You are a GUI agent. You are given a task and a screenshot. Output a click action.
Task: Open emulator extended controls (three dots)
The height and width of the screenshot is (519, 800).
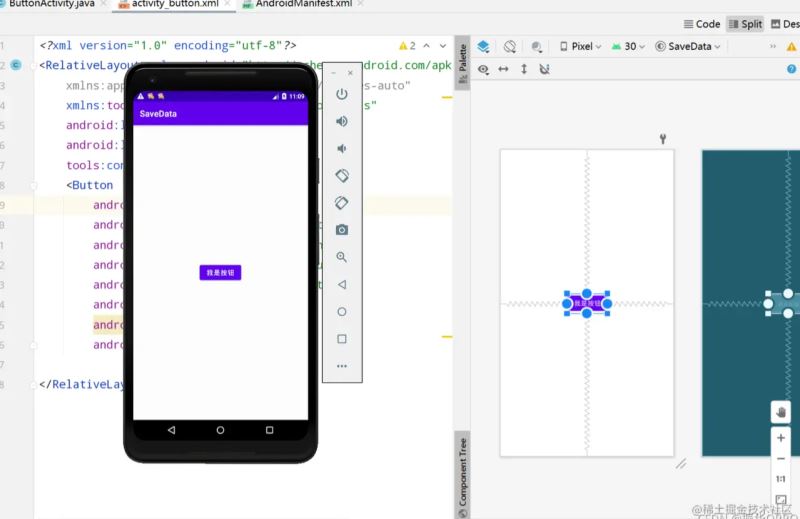[x=342, y=366]
